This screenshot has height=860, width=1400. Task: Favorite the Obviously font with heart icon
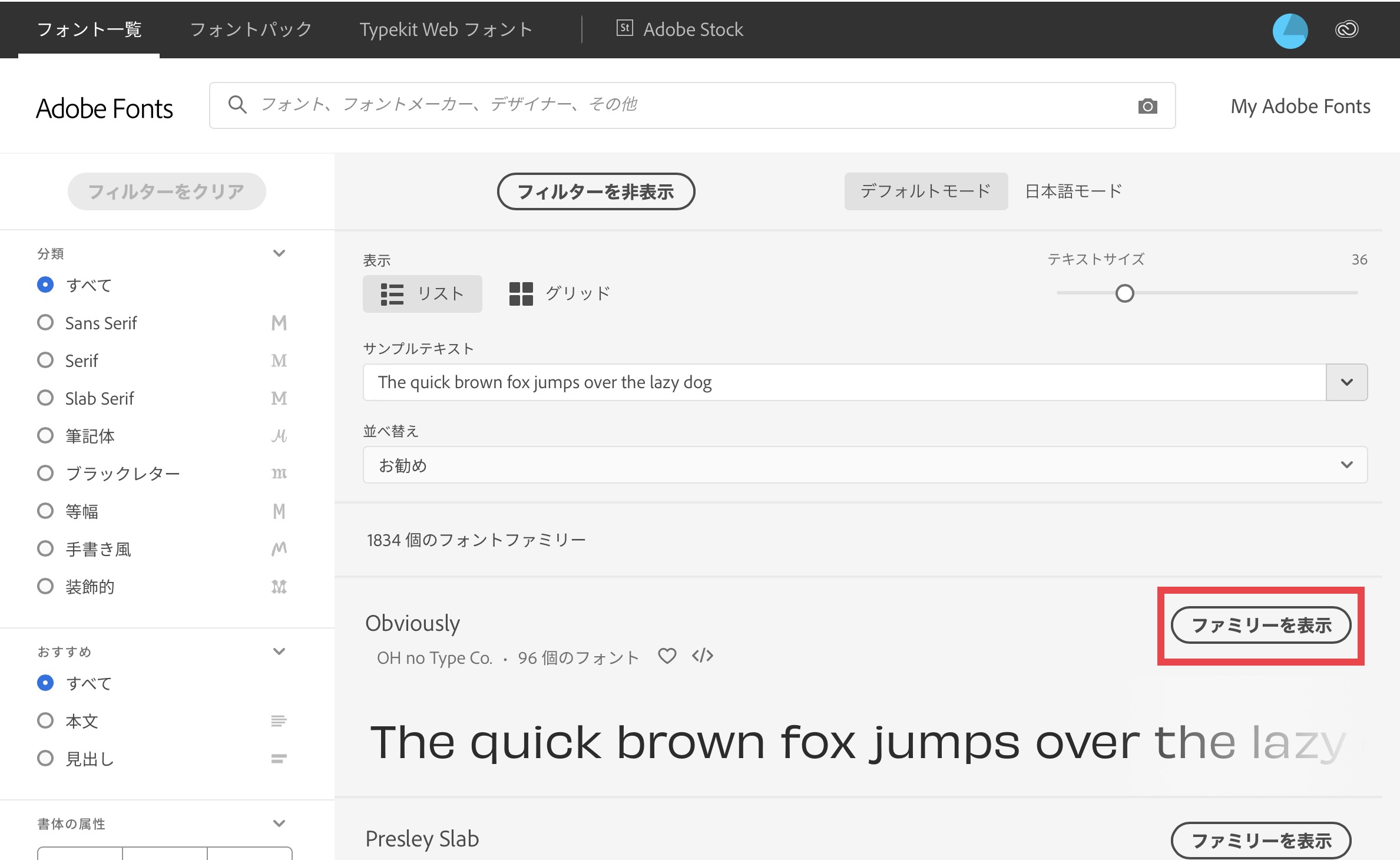point(667,656)
